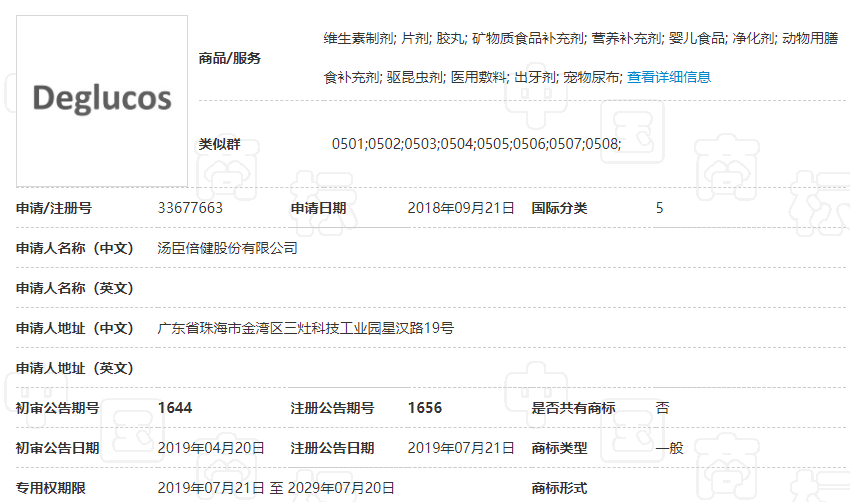850x502 pixels.
Task: Click preliminary announcement issue 1644
Action: 175,408
